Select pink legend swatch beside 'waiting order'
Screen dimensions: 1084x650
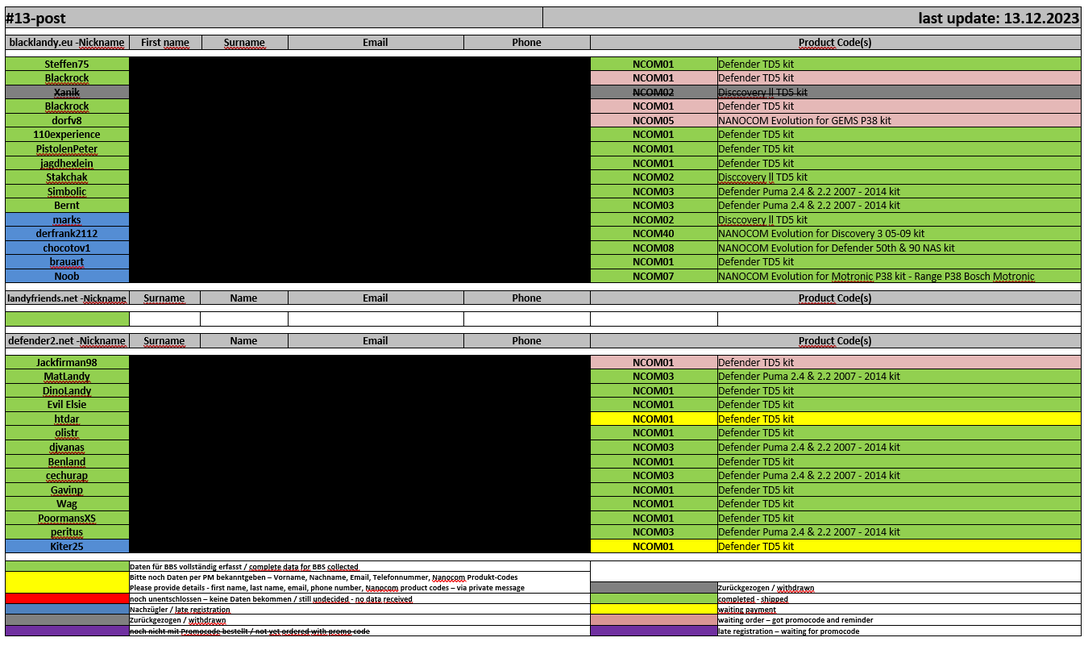pyautogui.click(x=653, y=620)
